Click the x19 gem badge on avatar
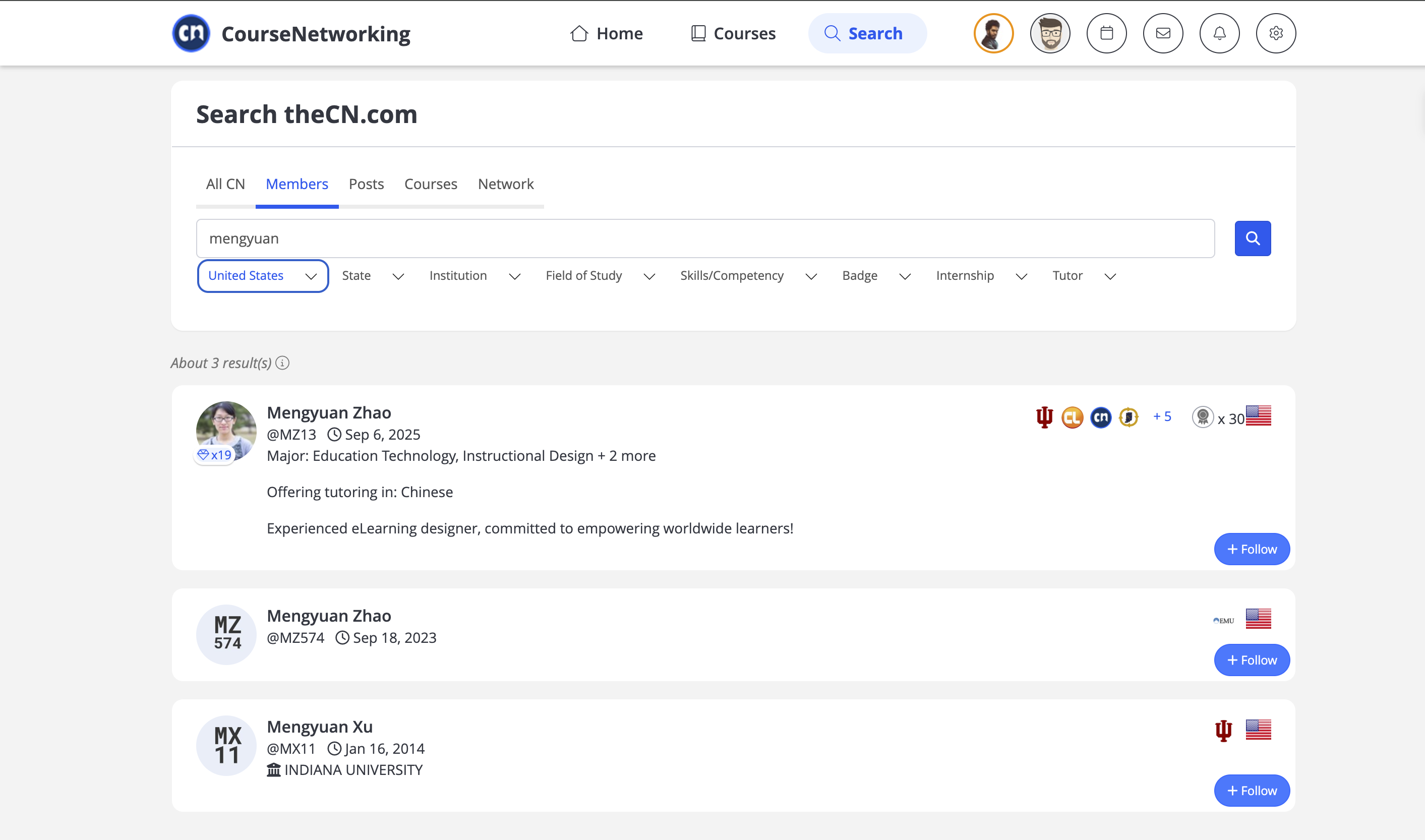This screenshot has height=840, width=1425. pos(214,455)
